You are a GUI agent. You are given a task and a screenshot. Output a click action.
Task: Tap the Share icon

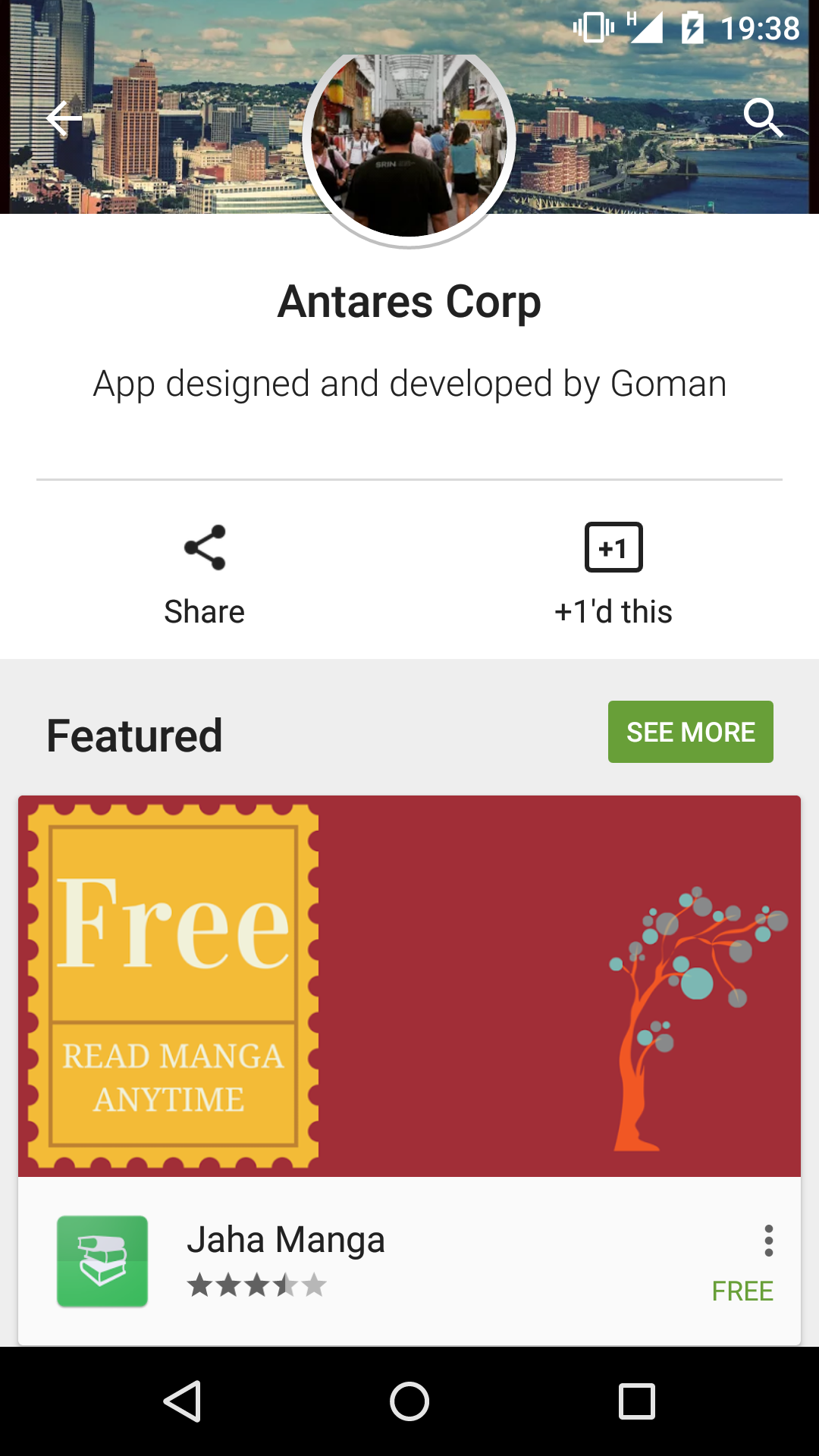[205, 547]
